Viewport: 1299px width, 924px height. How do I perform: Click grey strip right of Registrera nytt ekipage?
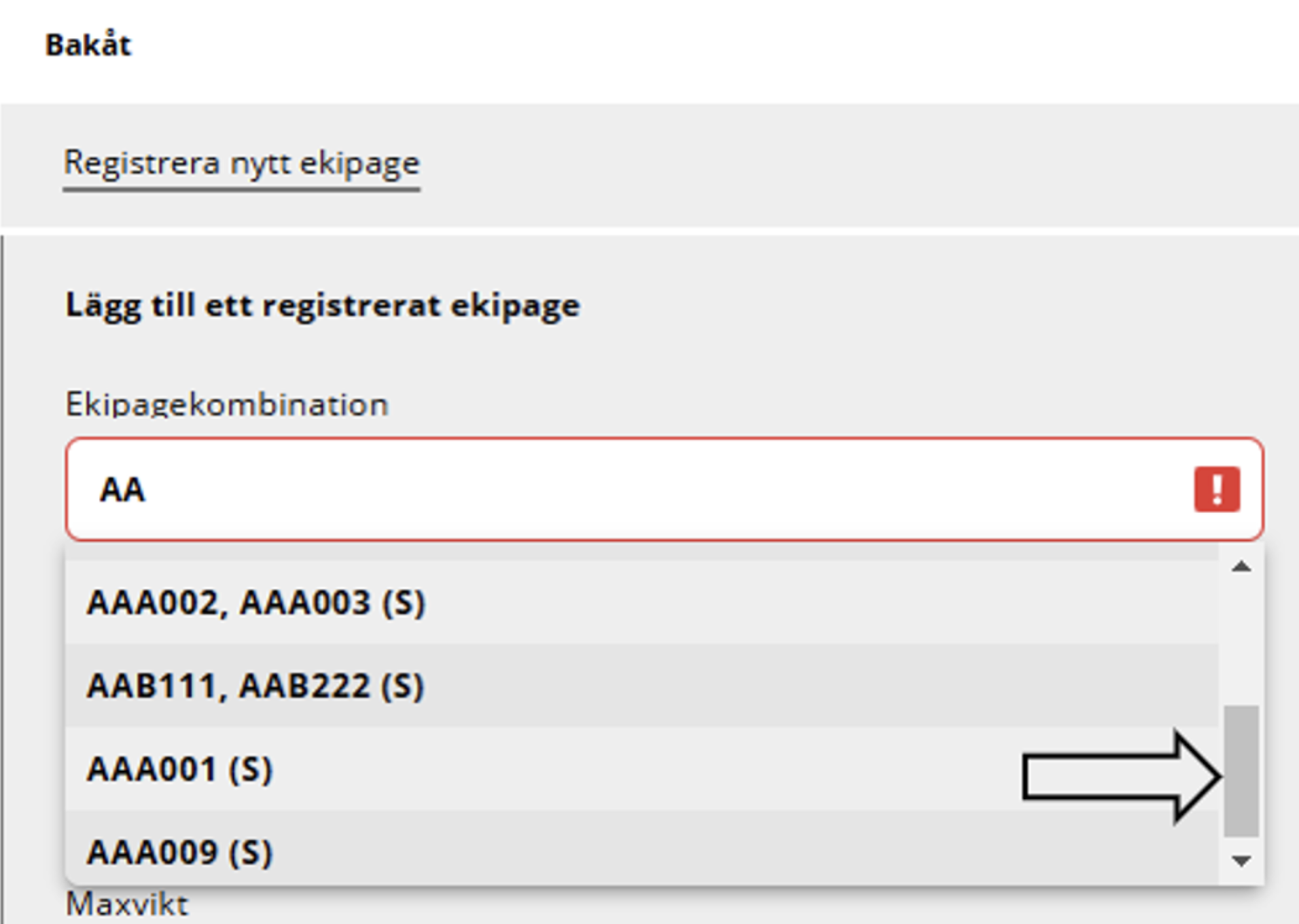click(x=815, y=164)
